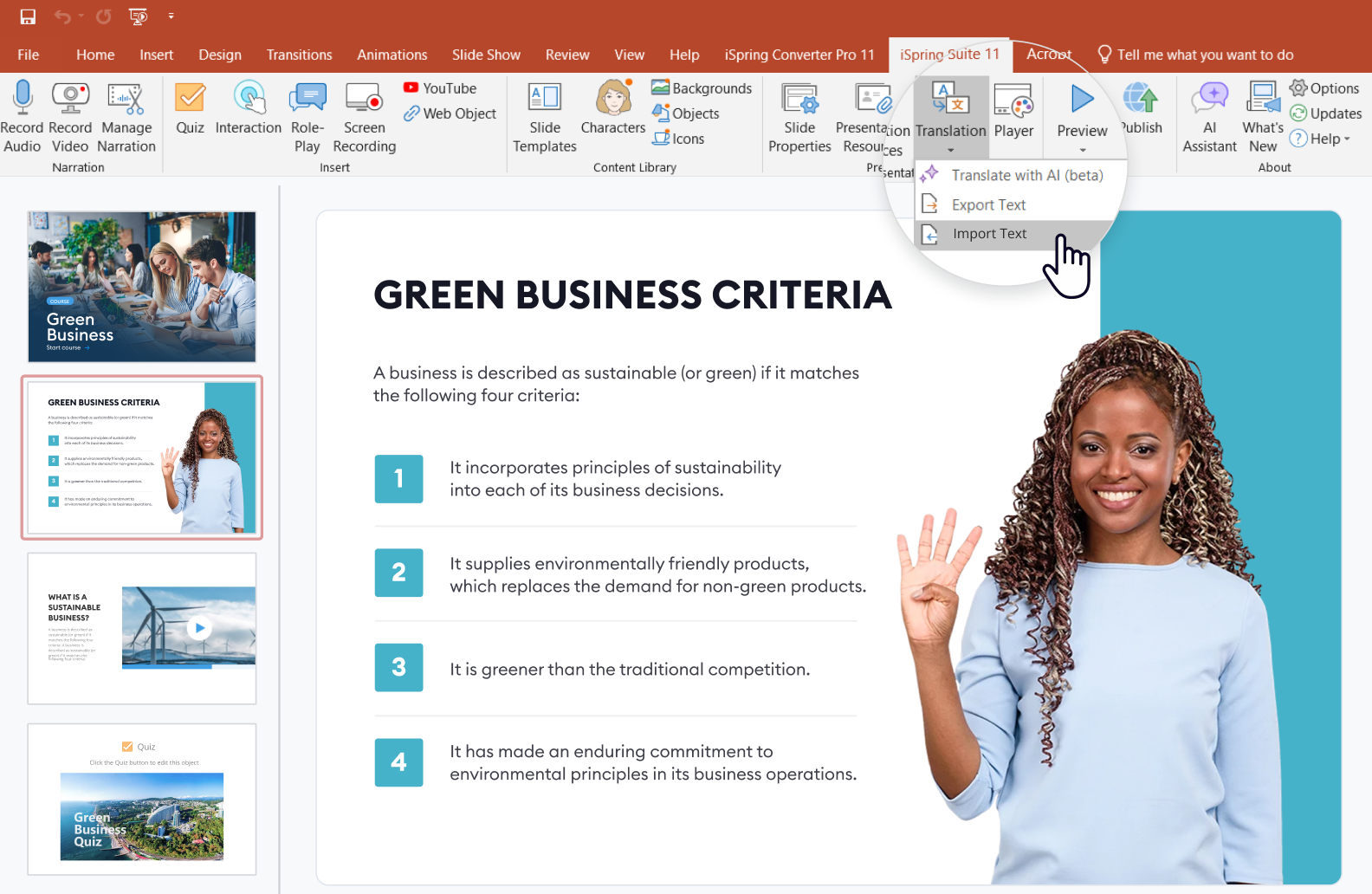Click the Record Audio microphone icon
The width and height of the screenshot is (1372, 894).
pos(23,98)
